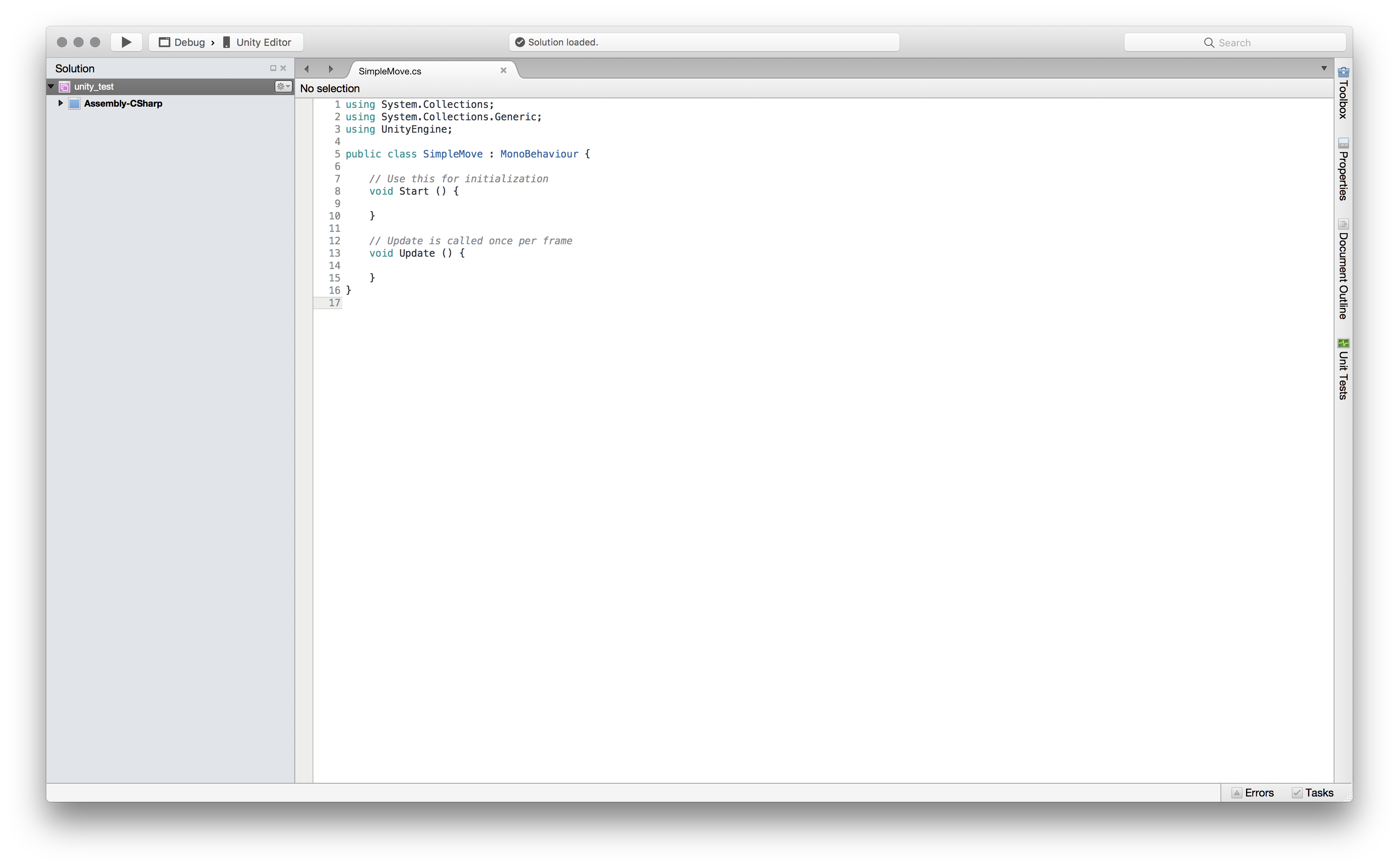Close the SimpleMove.cs tab

503,70
